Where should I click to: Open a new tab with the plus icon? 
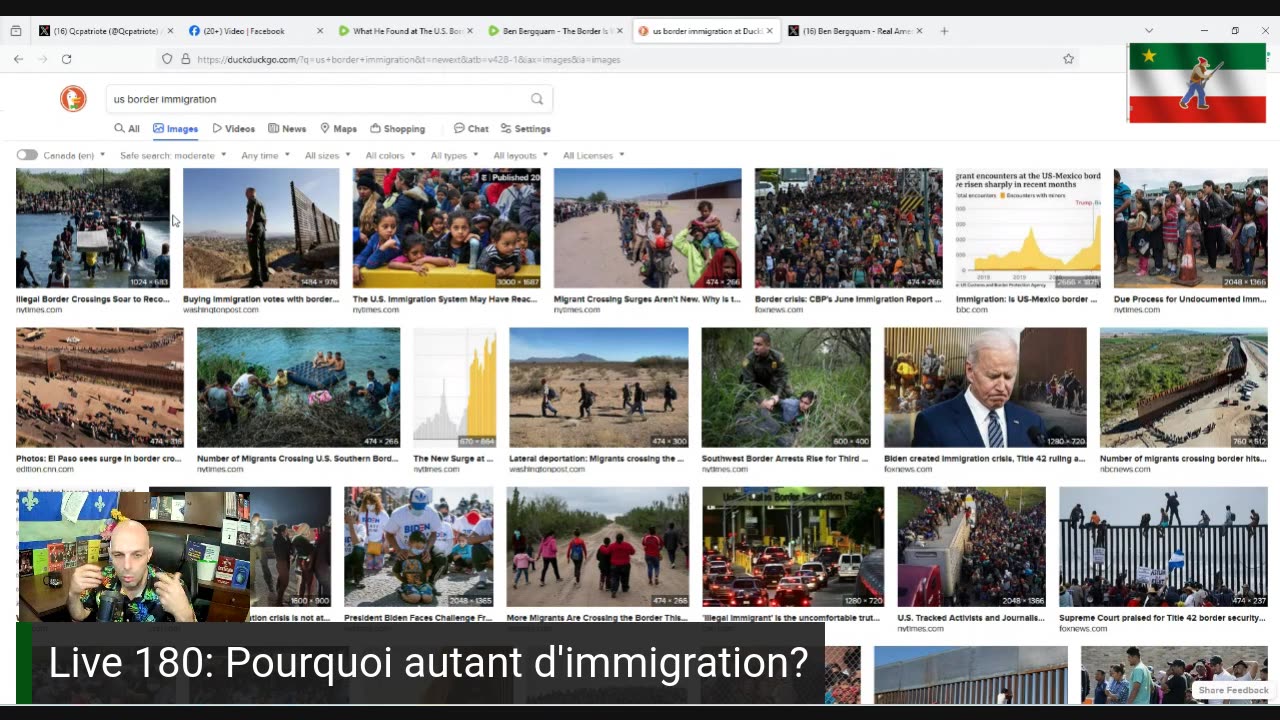pos(944,31)
